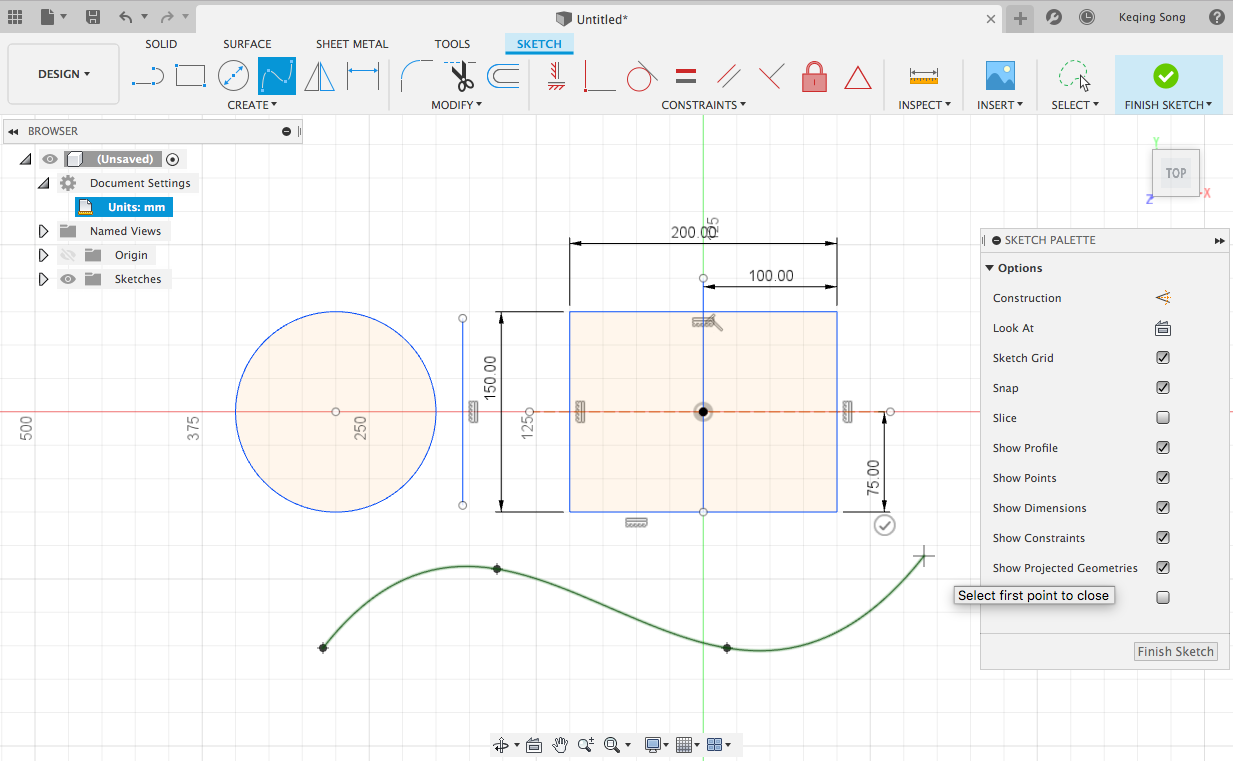The height and width of the screenshot is (761, 1233).
Task: Click the Insert Image icon
Action: [1000, 76]
